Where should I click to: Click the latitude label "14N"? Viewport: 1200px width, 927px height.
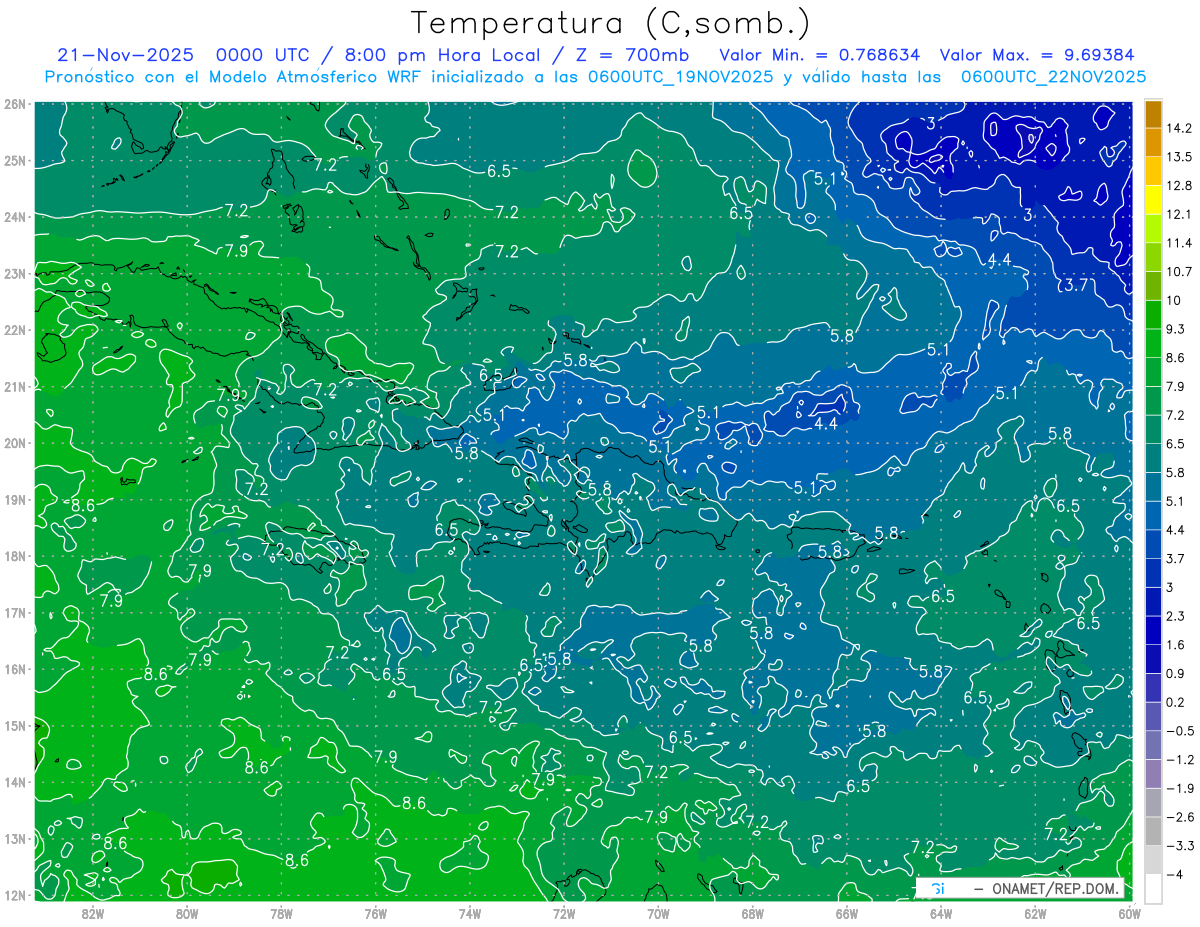[x=15, y=782]
